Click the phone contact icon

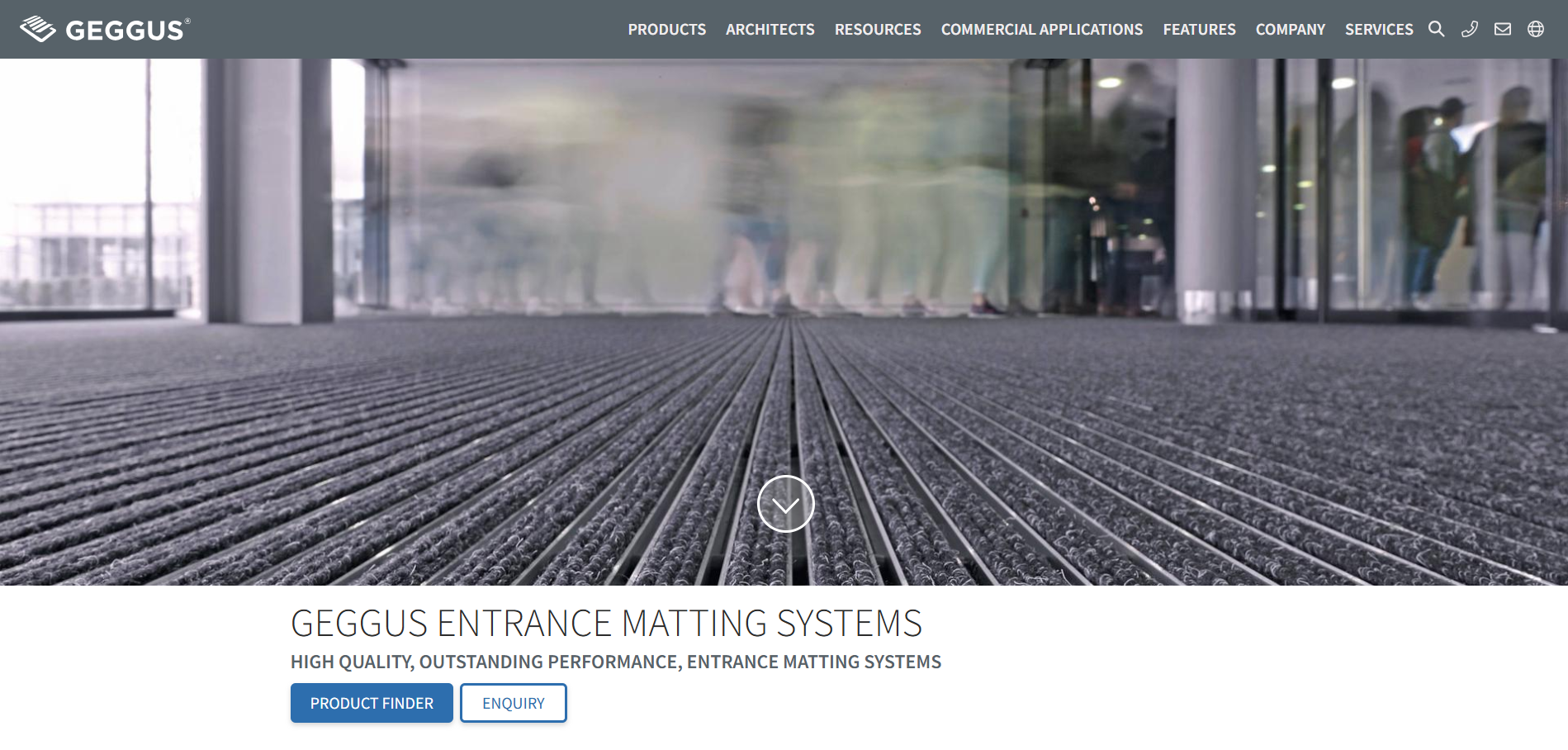tap(1469, 30)
